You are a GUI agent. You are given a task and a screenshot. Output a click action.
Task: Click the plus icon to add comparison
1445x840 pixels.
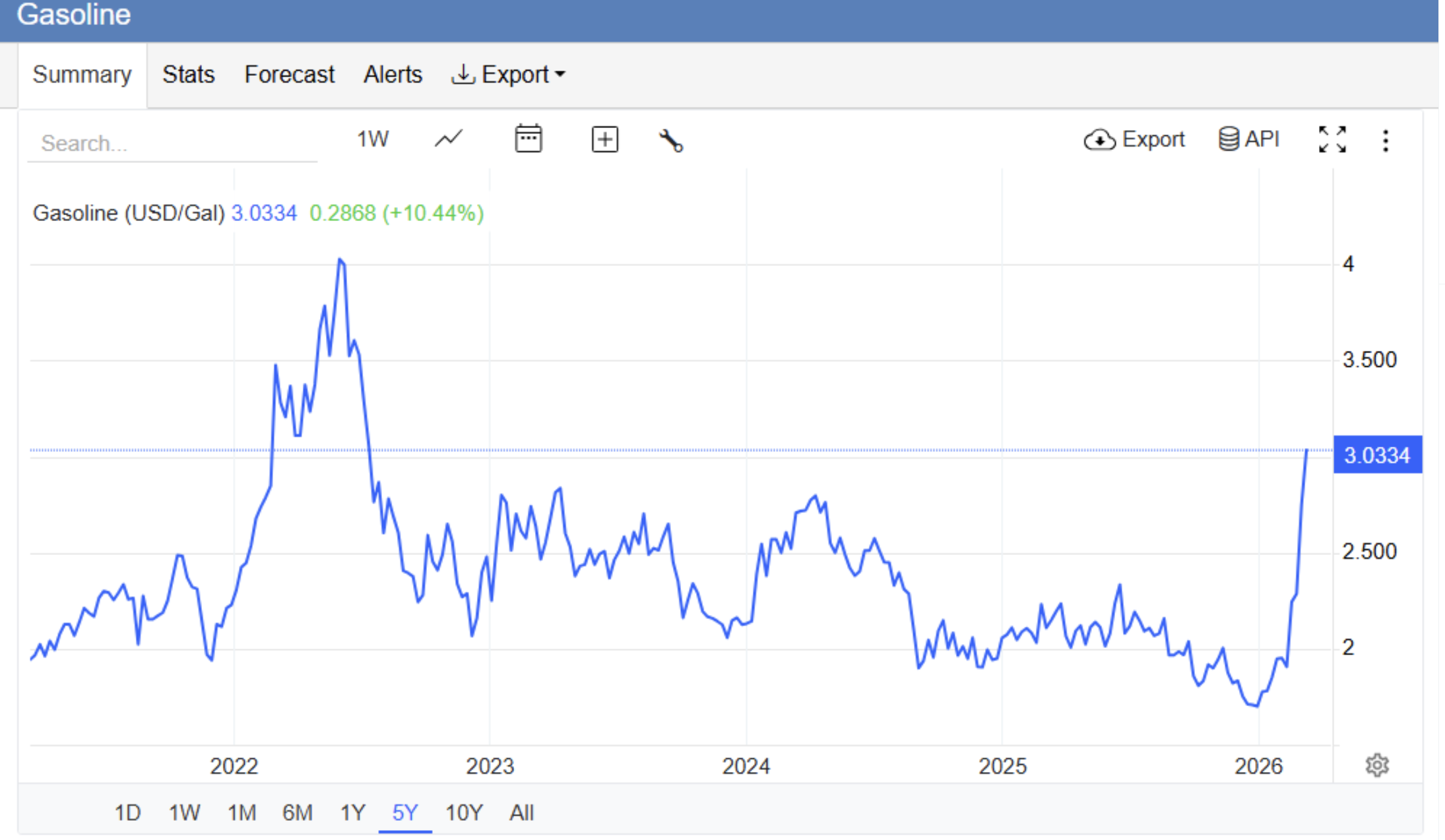(604, 140)
